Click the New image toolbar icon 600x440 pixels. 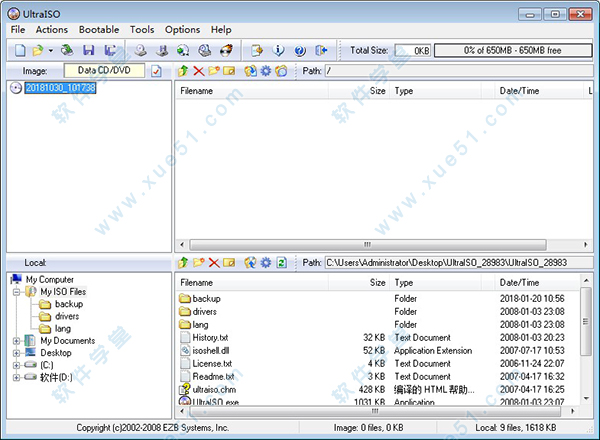pyautogui.click(x=19, y=50)
